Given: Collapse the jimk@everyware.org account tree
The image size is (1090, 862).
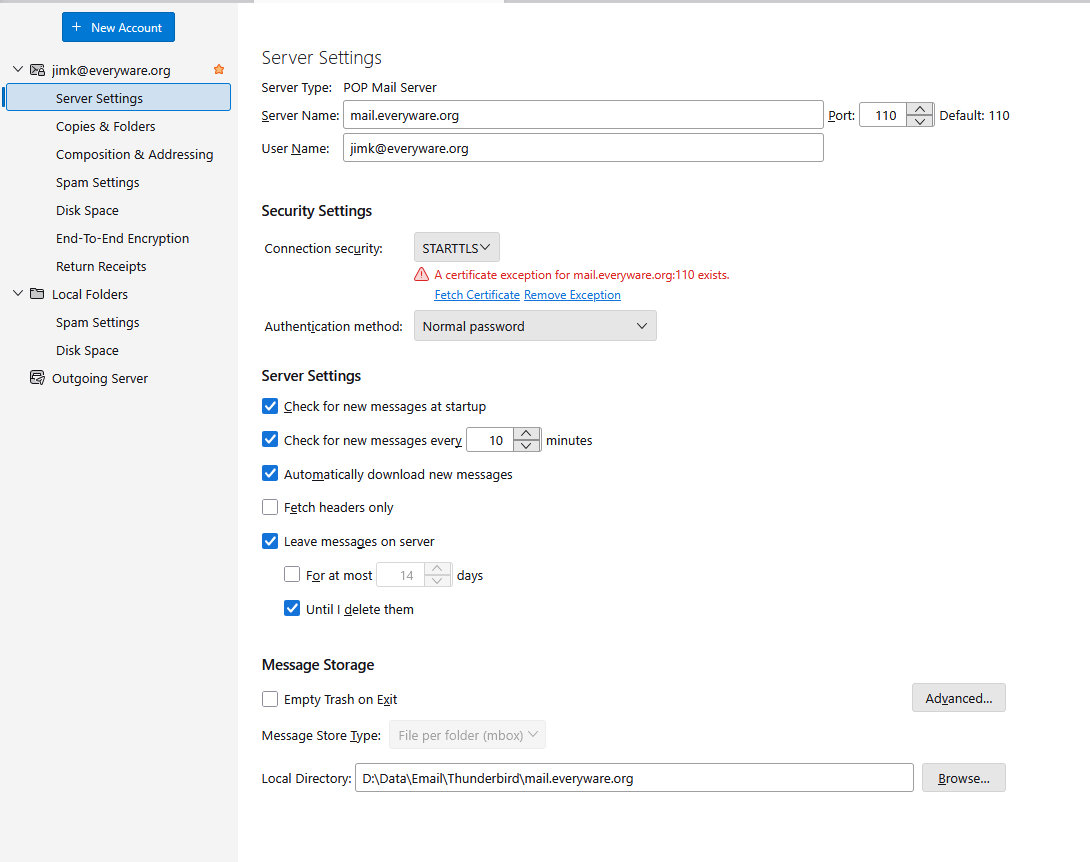Looking at the screenshot, I should point(18,70).
